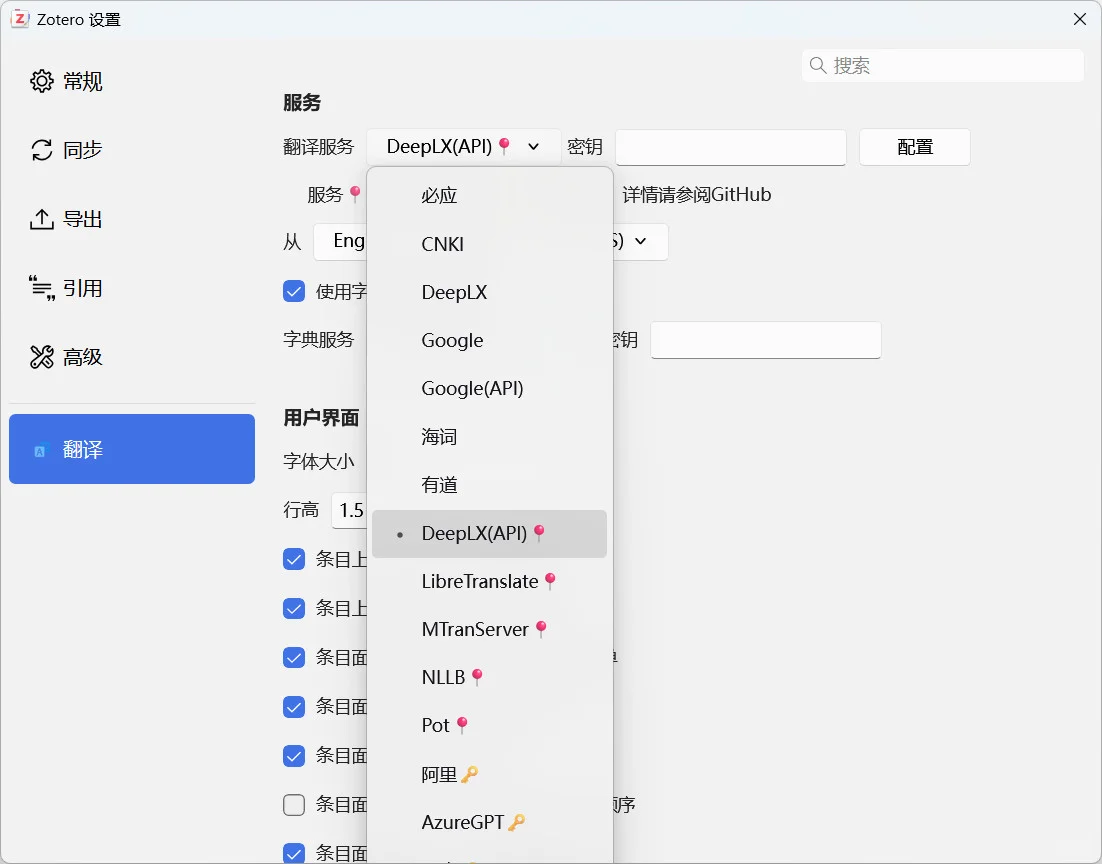The width and height of the screenshot is (1102, 864).
Task: Open the 详情请参阅GitHub link
Action: (698, 194)
